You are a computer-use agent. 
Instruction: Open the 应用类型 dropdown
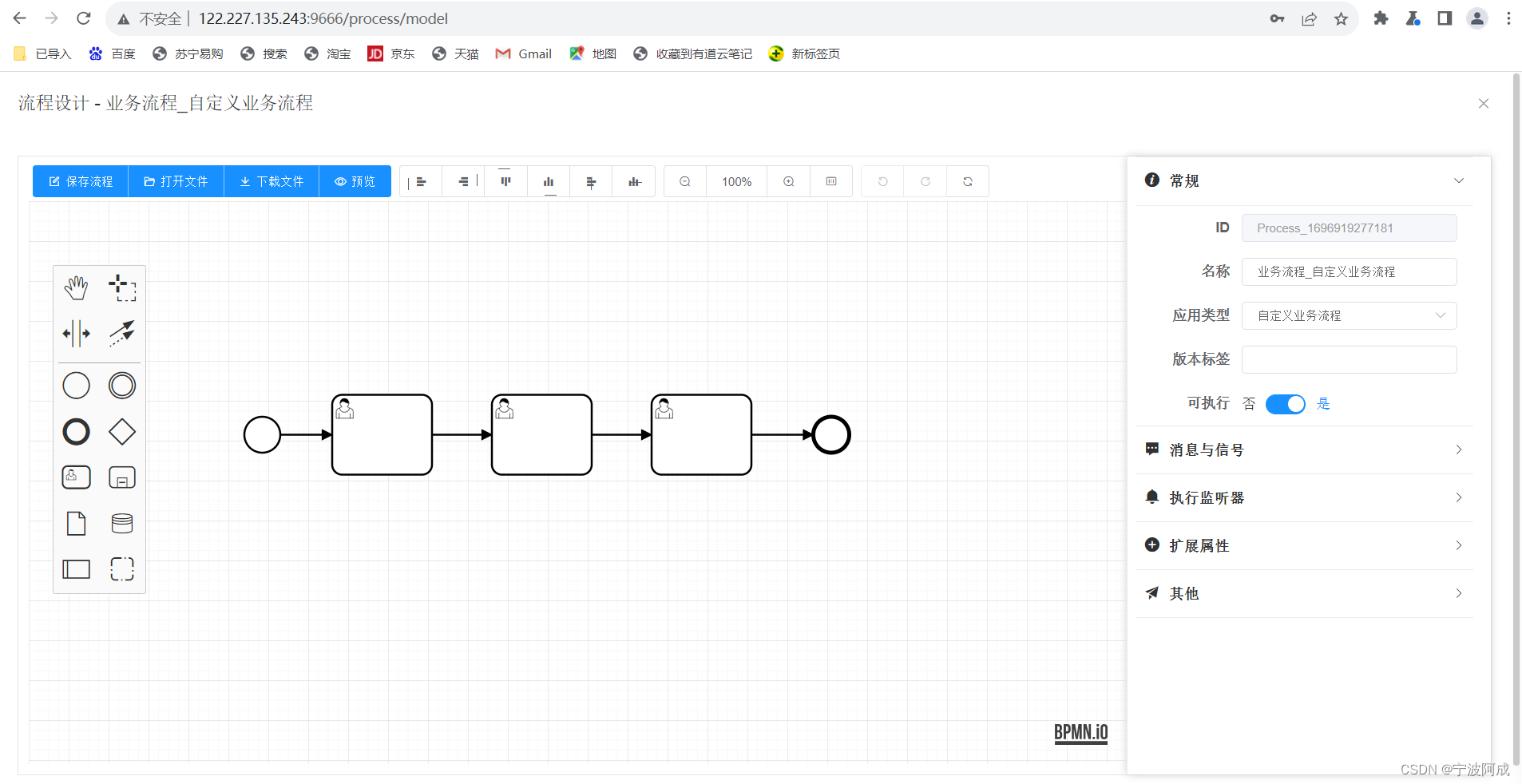(1350, 315)
